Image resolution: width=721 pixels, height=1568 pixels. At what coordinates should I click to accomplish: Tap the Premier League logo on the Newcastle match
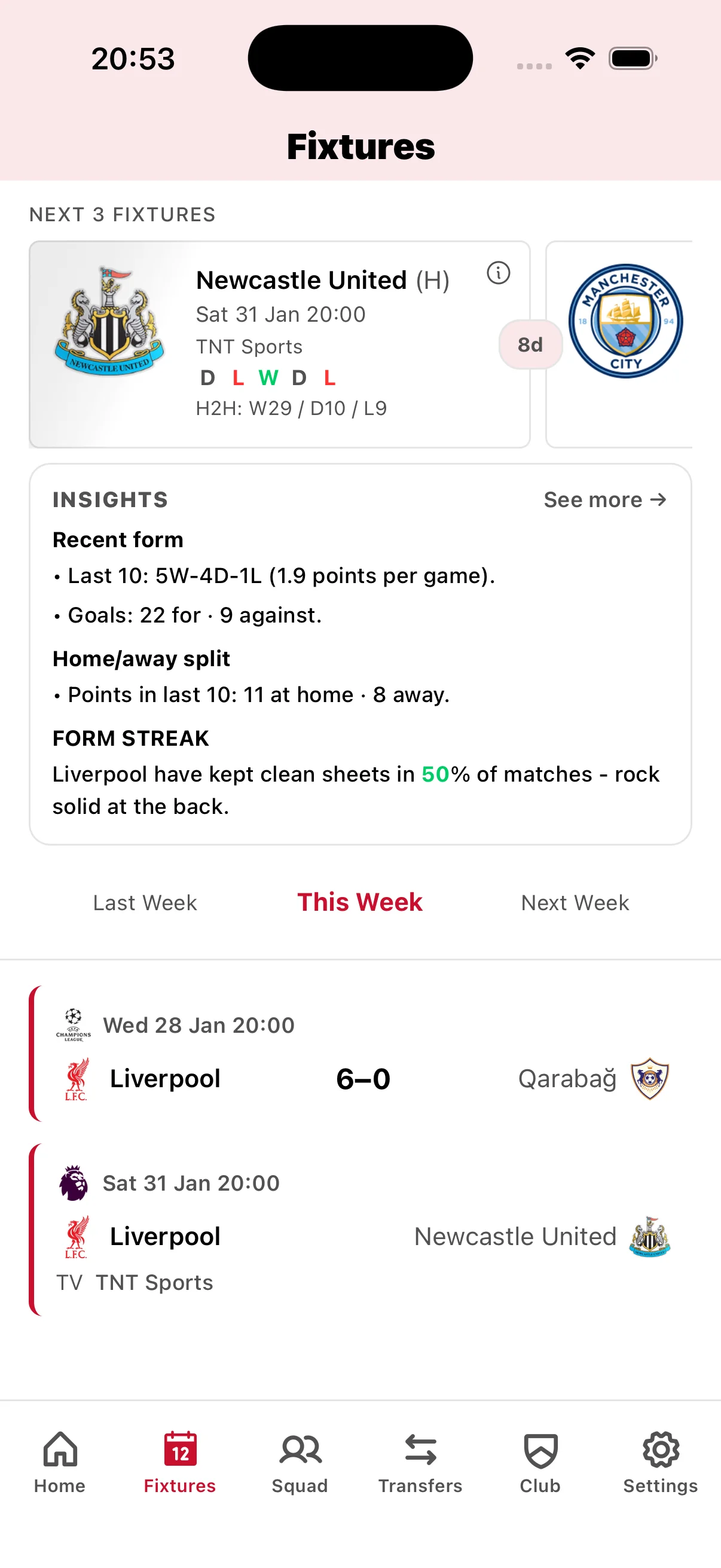(72, 1182)
